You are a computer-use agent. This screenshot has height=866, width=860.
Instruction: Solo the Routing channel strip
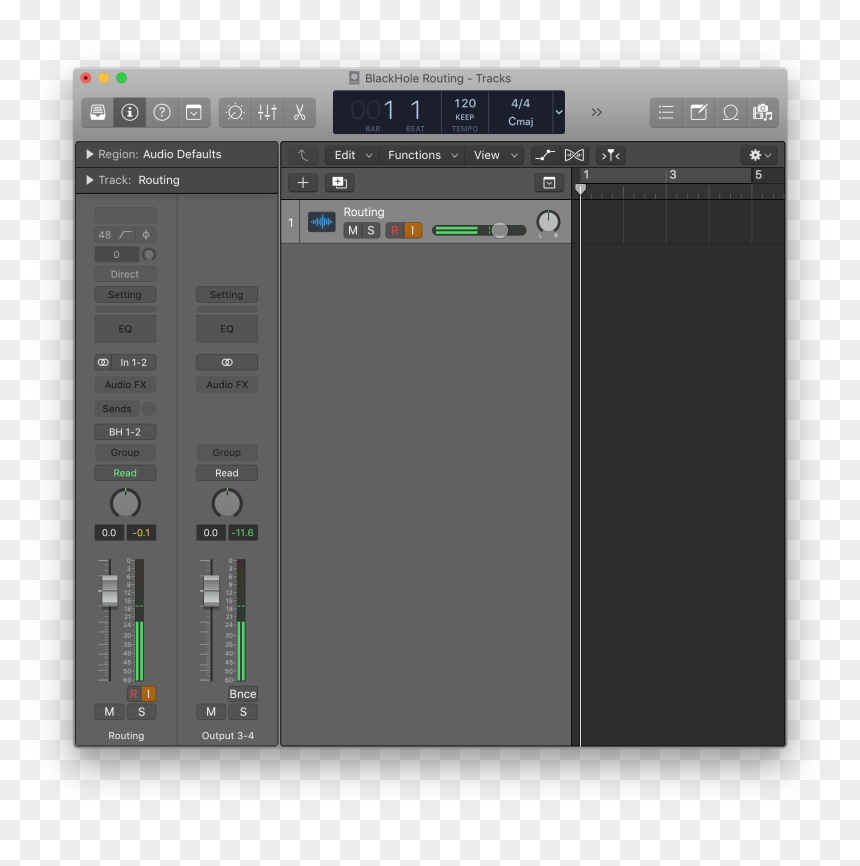141,712
